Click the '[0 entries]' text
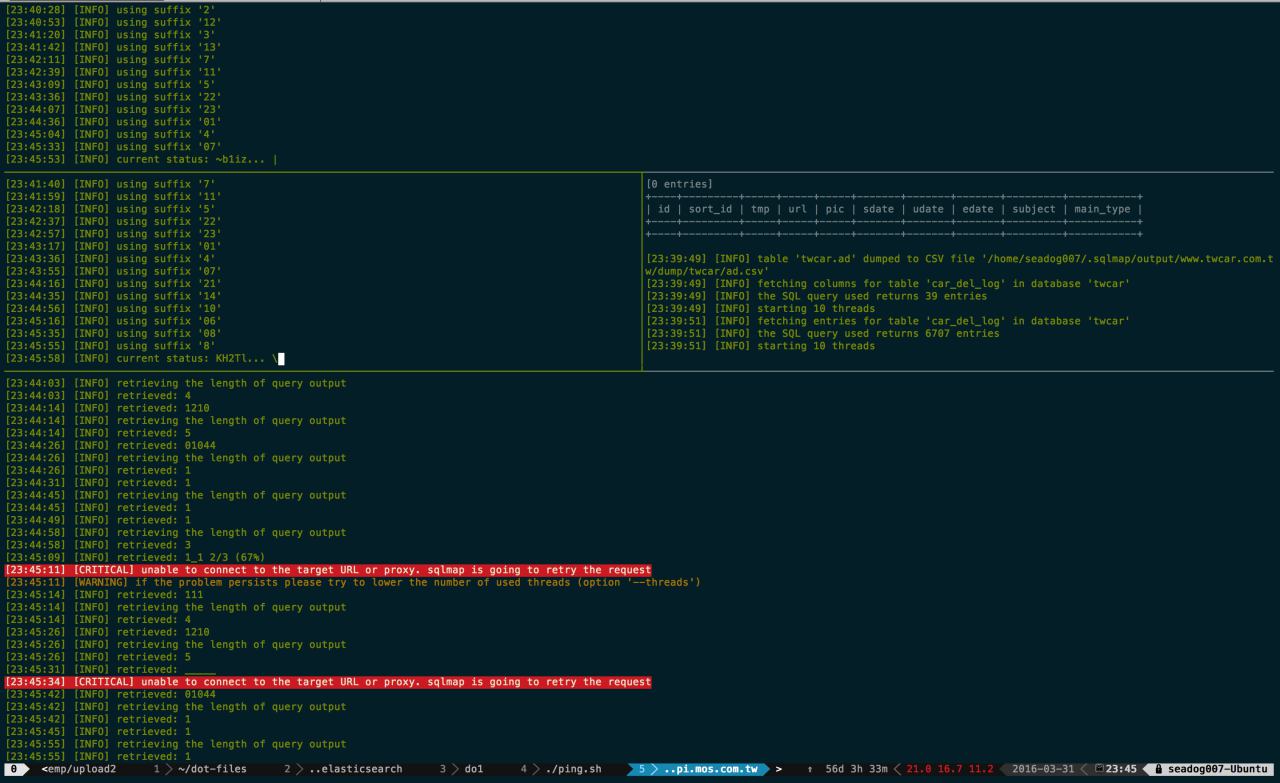Viewport: 1280px width, 783px height. pyautogui.click(x=680, y=184)
